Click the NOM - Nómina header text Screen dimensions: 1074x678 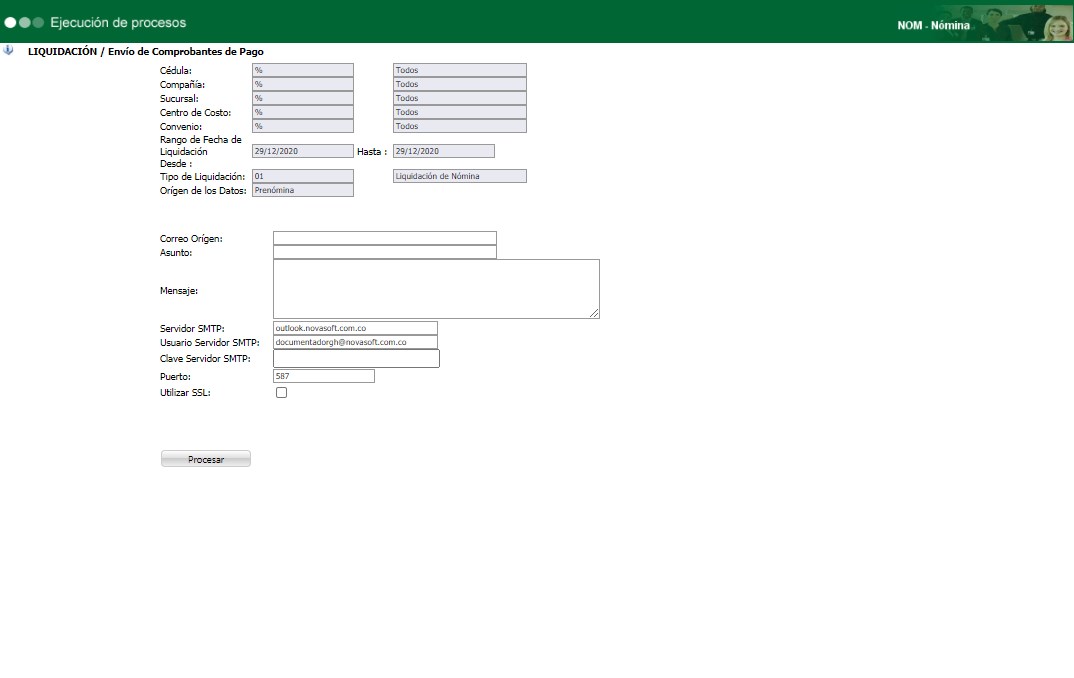934,25
